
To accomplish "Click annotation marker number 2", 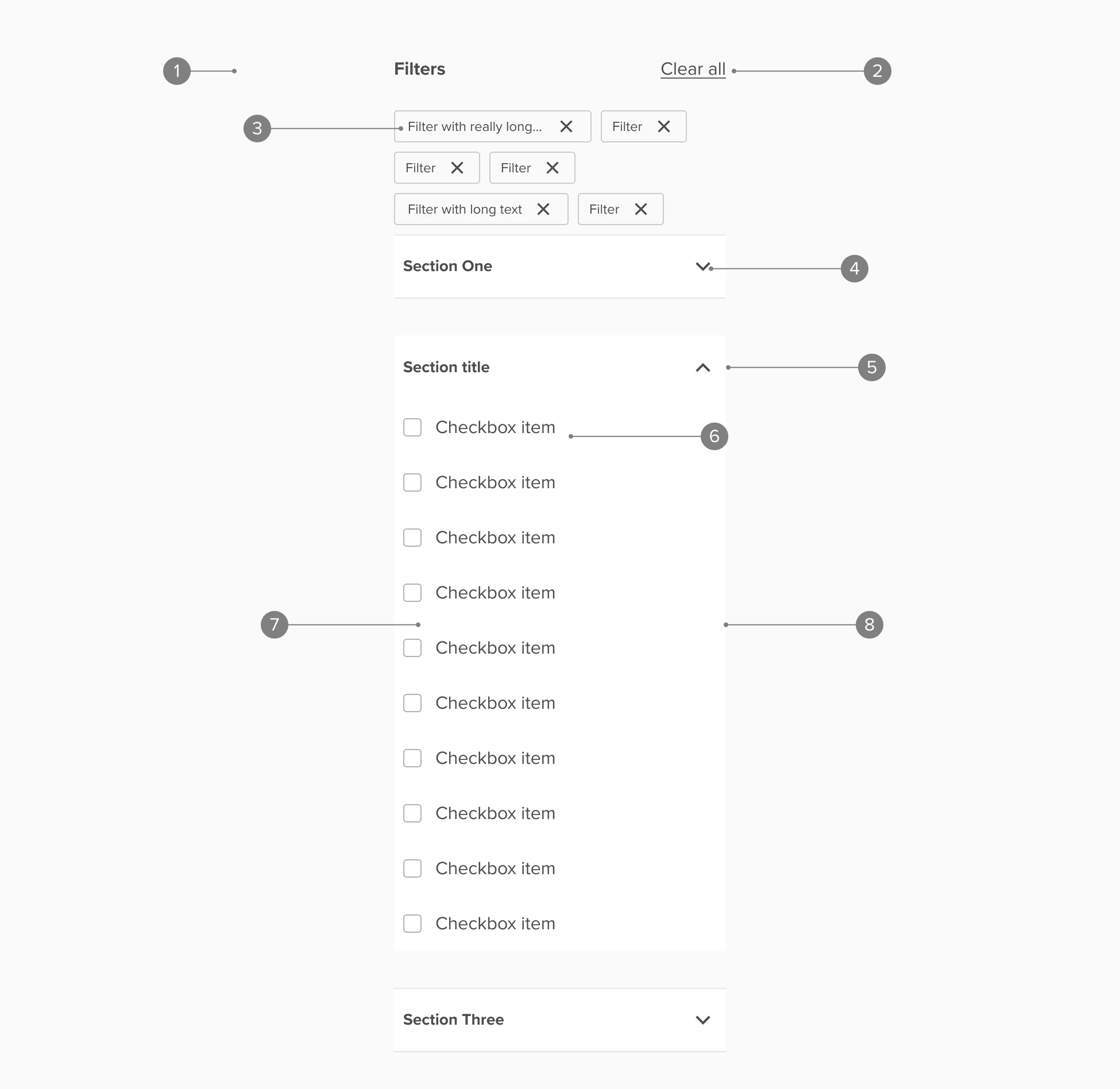I will tap(877, 71).
